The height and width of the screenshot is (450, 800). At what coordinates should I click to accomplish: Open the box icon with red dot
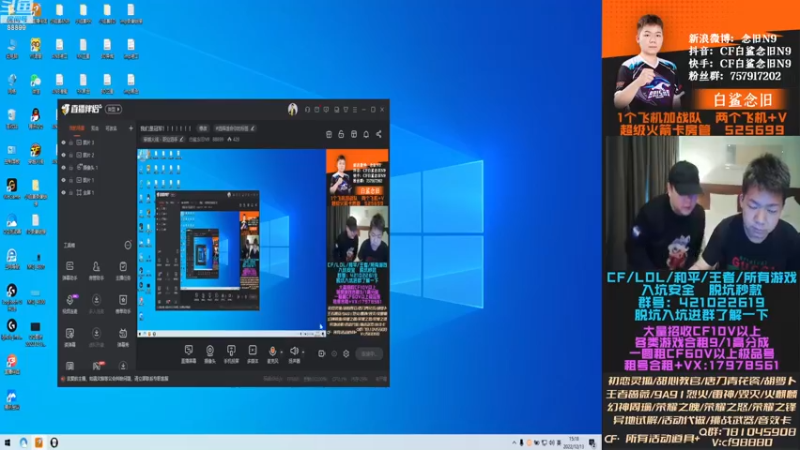(317, 110)
